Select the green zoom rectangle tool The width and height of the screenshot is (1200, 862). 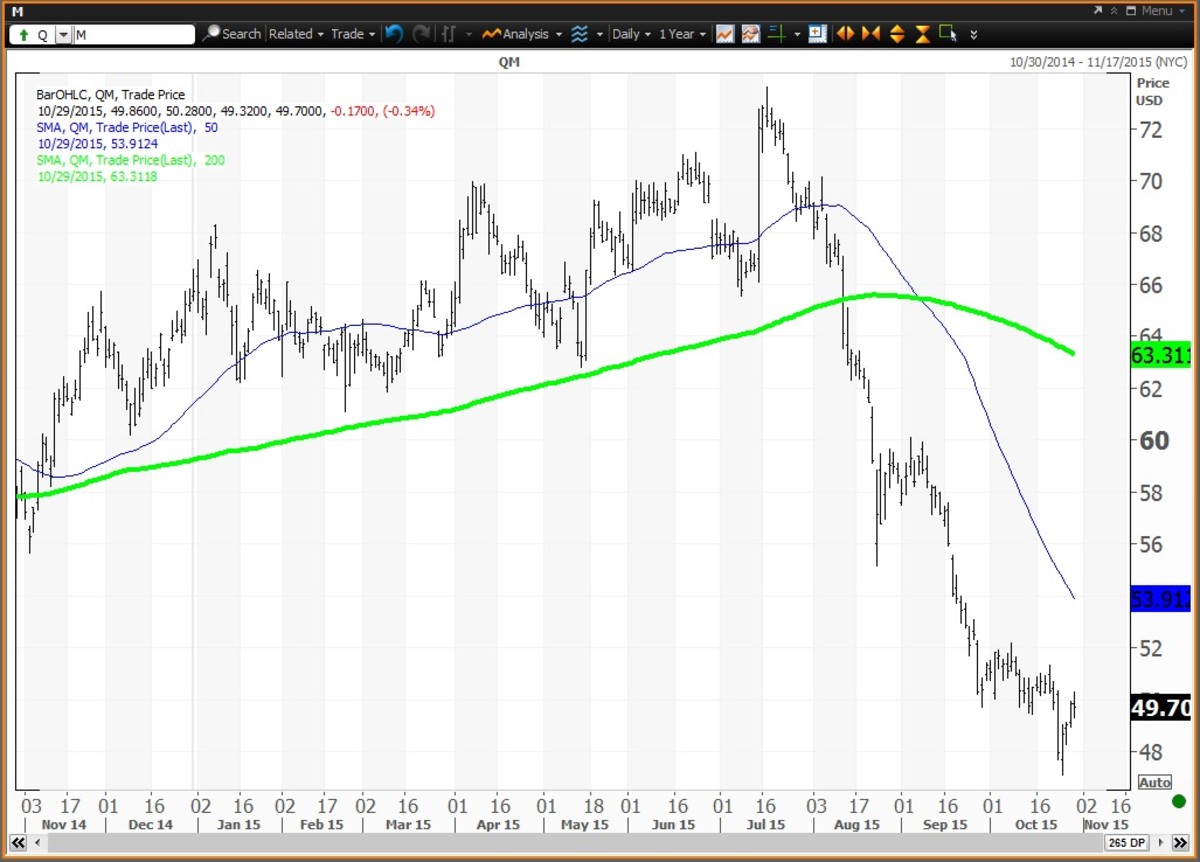[x=948, y=34]
